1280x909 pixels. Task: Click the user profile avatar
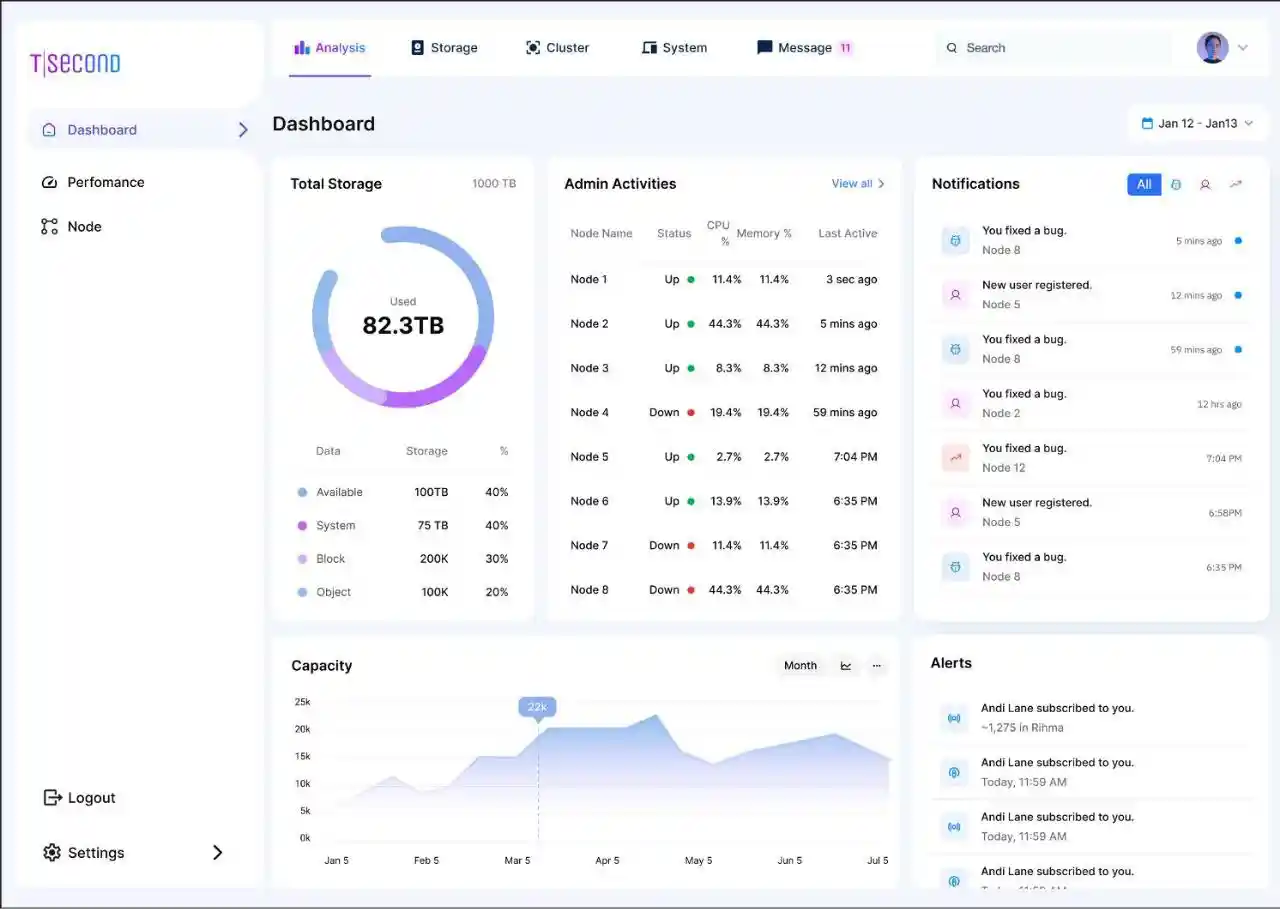(1212, 47)
